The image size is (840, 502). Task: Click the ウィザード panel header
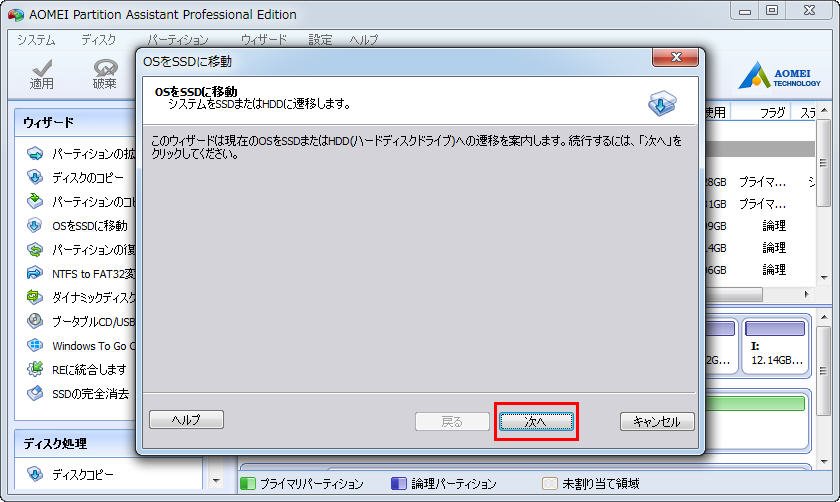coord(76,122)
